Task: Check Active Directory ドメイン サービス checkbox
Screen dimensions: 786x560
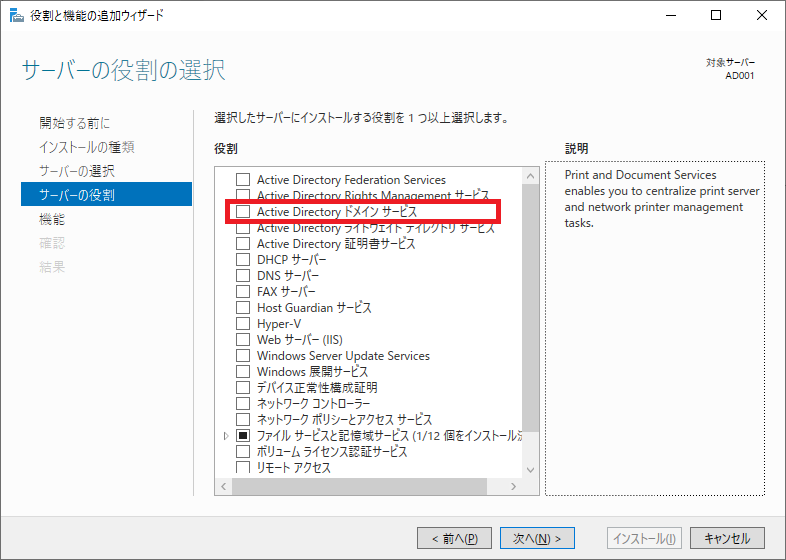Action: click(243, 212)
